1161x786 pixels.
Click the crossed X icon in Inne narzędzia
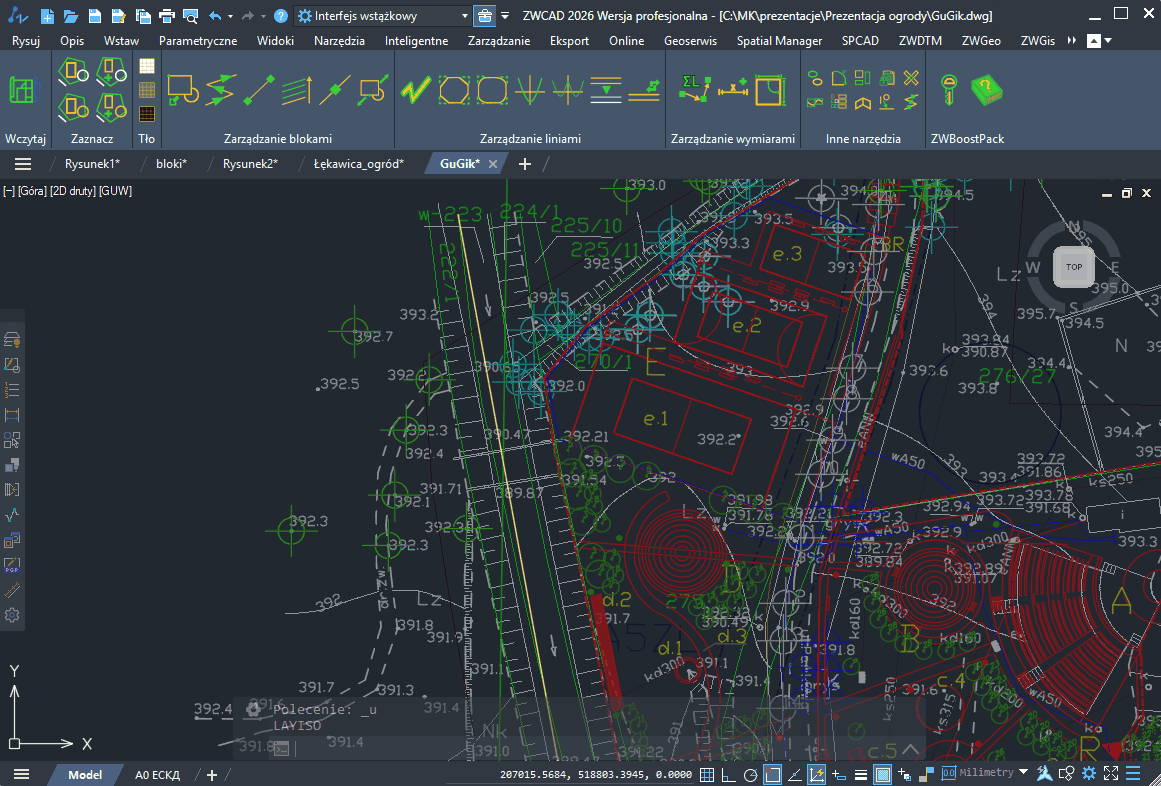[911, 78]
